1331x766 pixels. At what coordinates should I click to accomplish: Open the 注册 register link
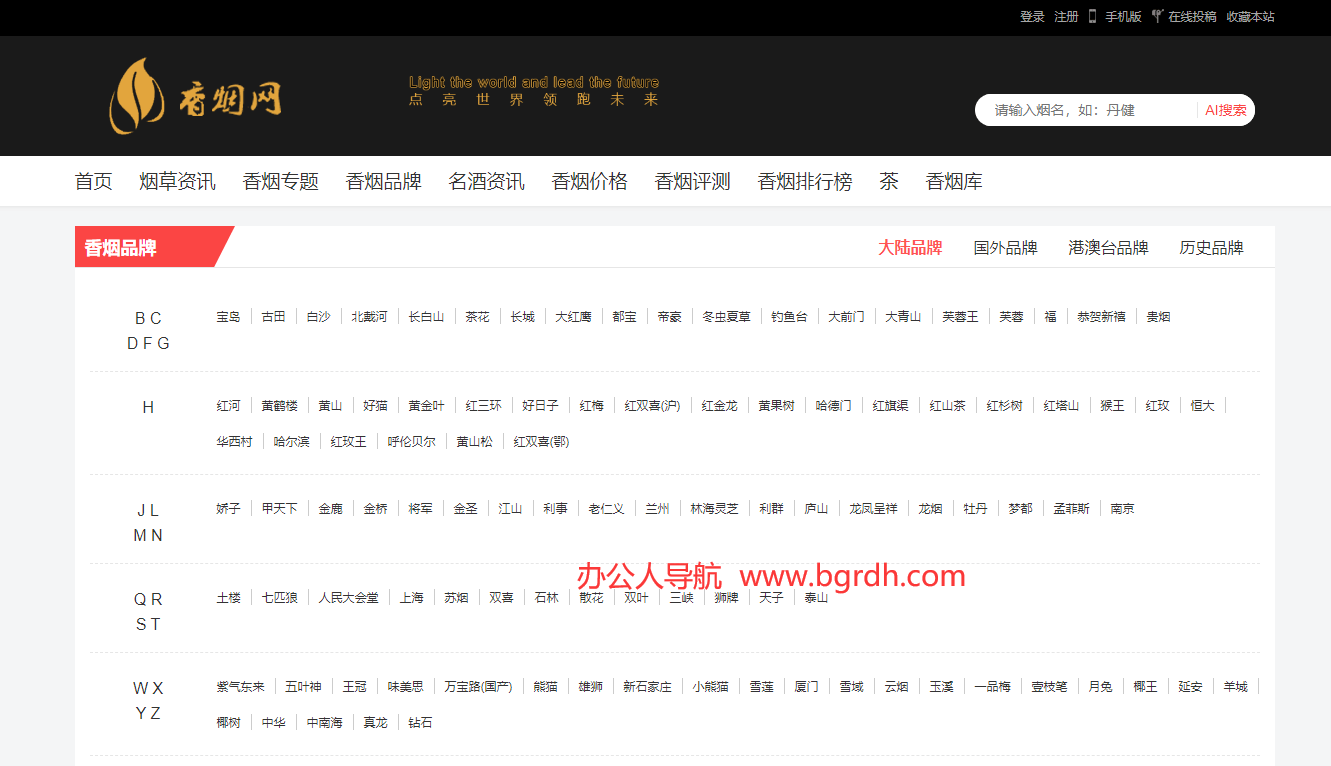1066,17
